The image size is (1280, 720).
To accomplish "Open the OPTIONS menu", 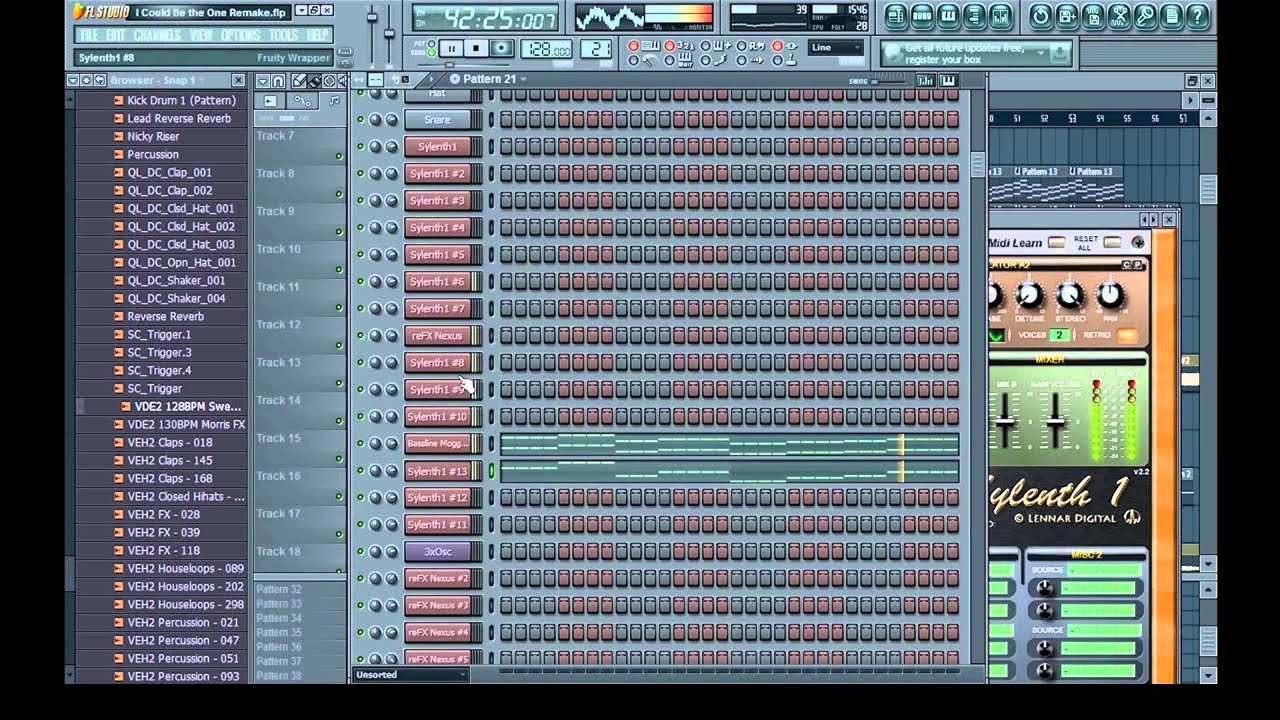I will coord(240,36).
